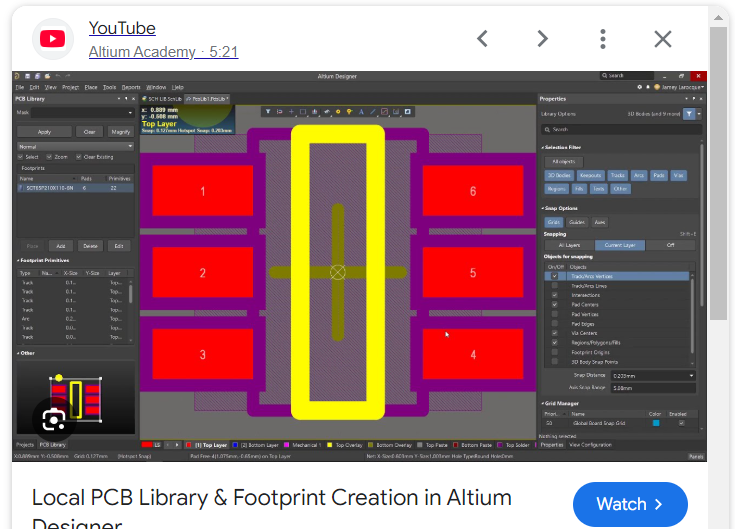Click the red YouTube logo icon
Screen dimensions: 735x529
pyautogui.click(x=52, y=39)
